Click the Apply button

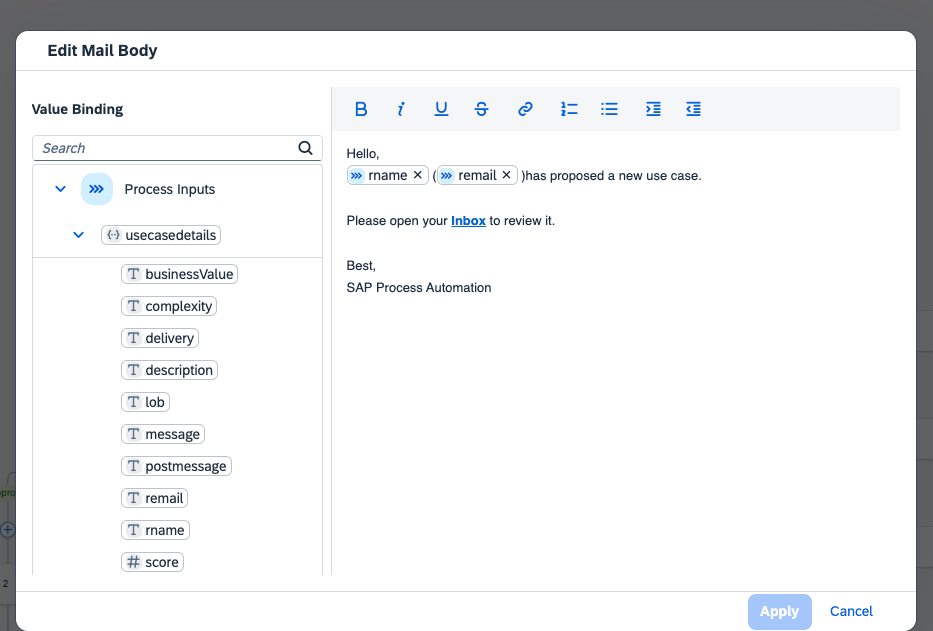779,611
